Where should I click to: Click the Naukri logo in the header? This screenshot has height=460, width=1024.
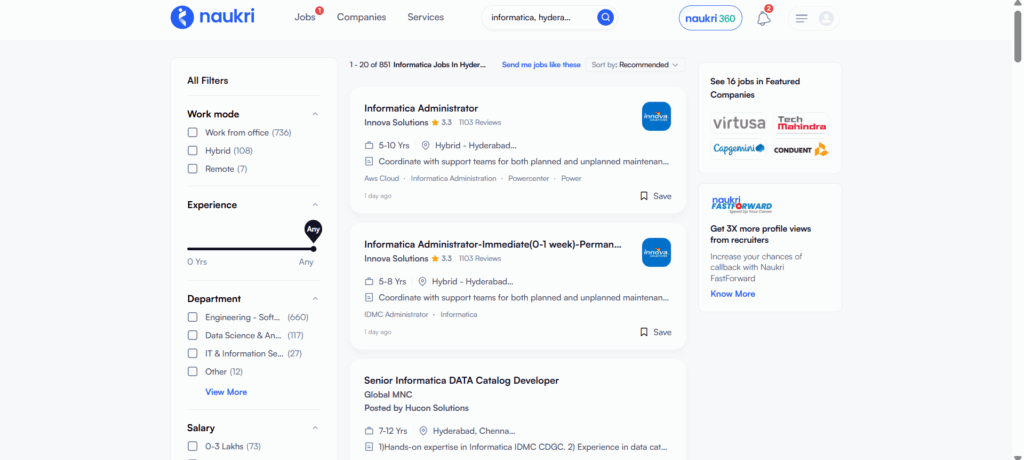click(x=210, y=17)
